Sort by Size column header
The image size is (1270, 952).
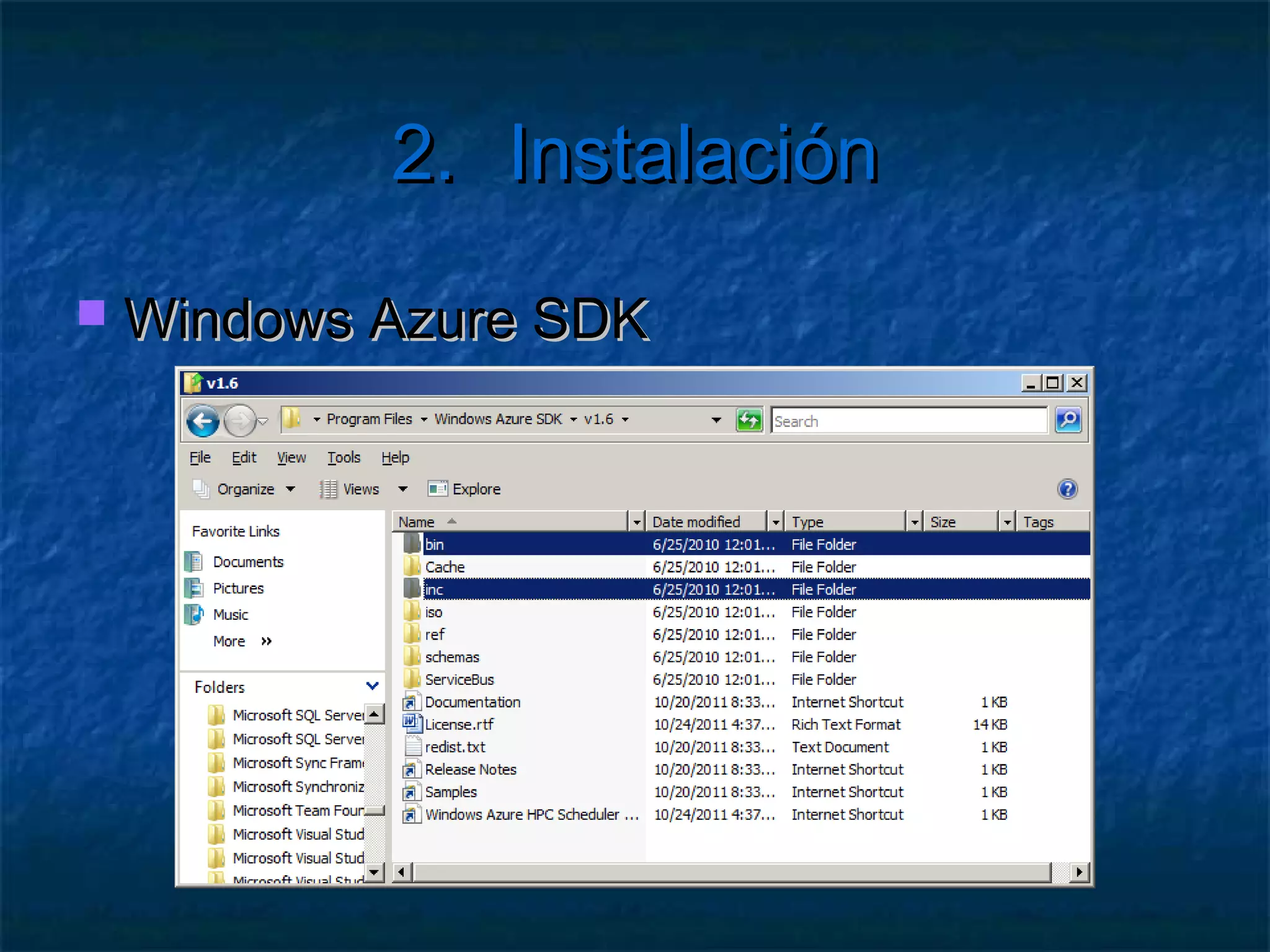[961, 522]
